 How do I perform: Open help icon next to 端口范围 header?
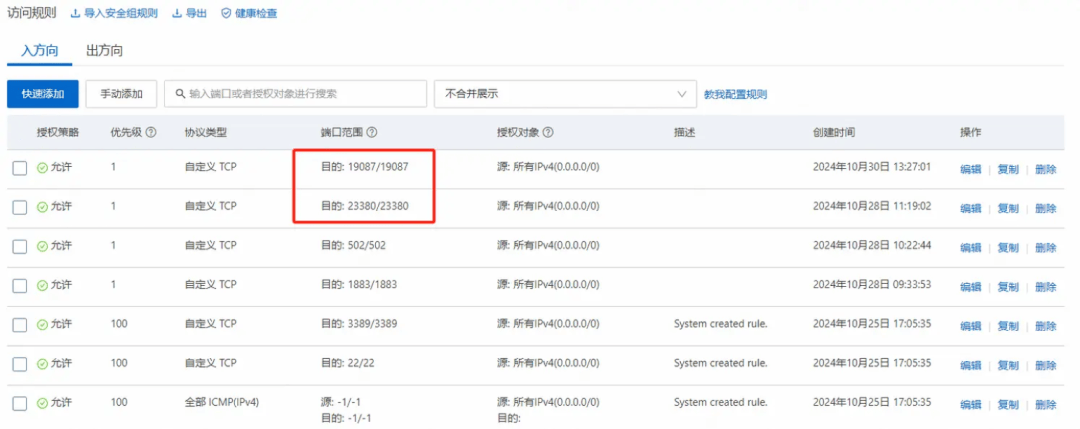pos(371,132)
